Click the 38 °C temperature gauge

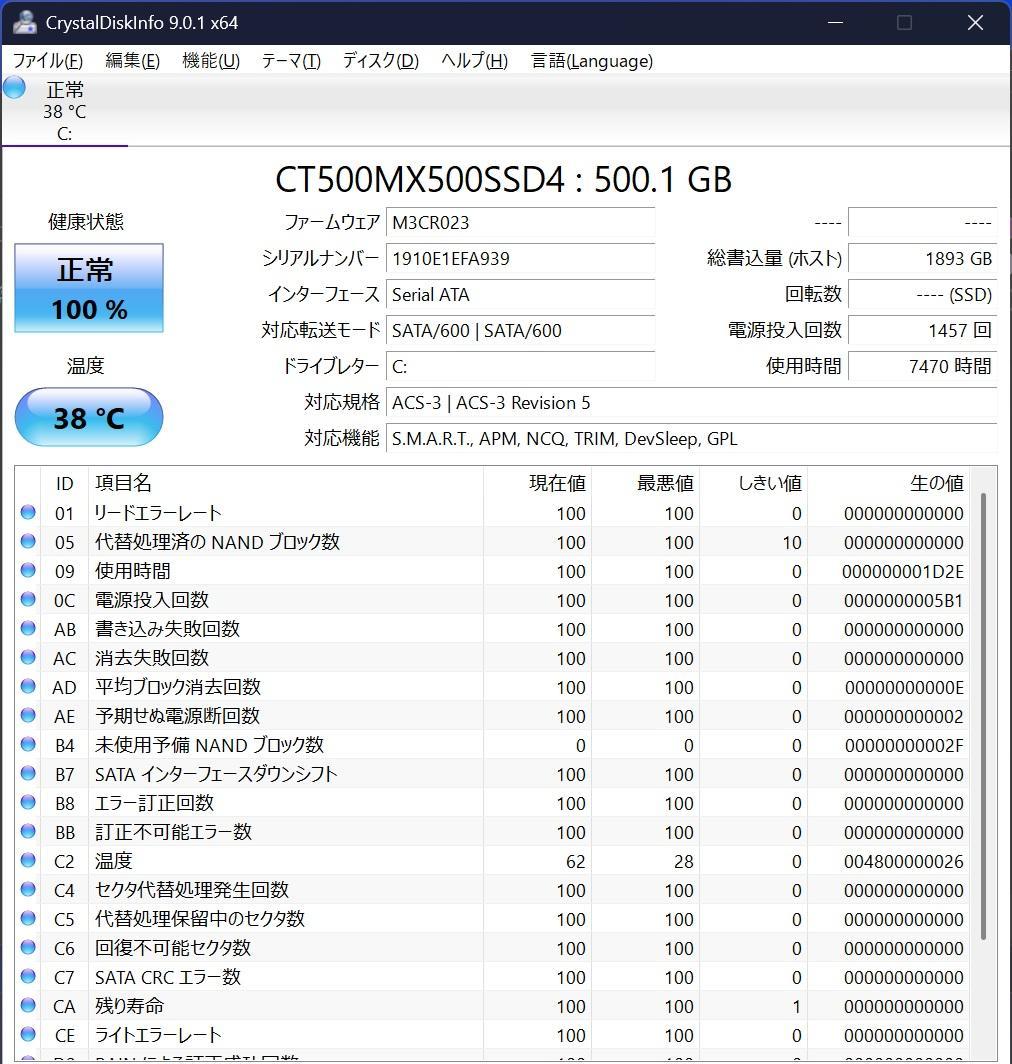point(88,417)
